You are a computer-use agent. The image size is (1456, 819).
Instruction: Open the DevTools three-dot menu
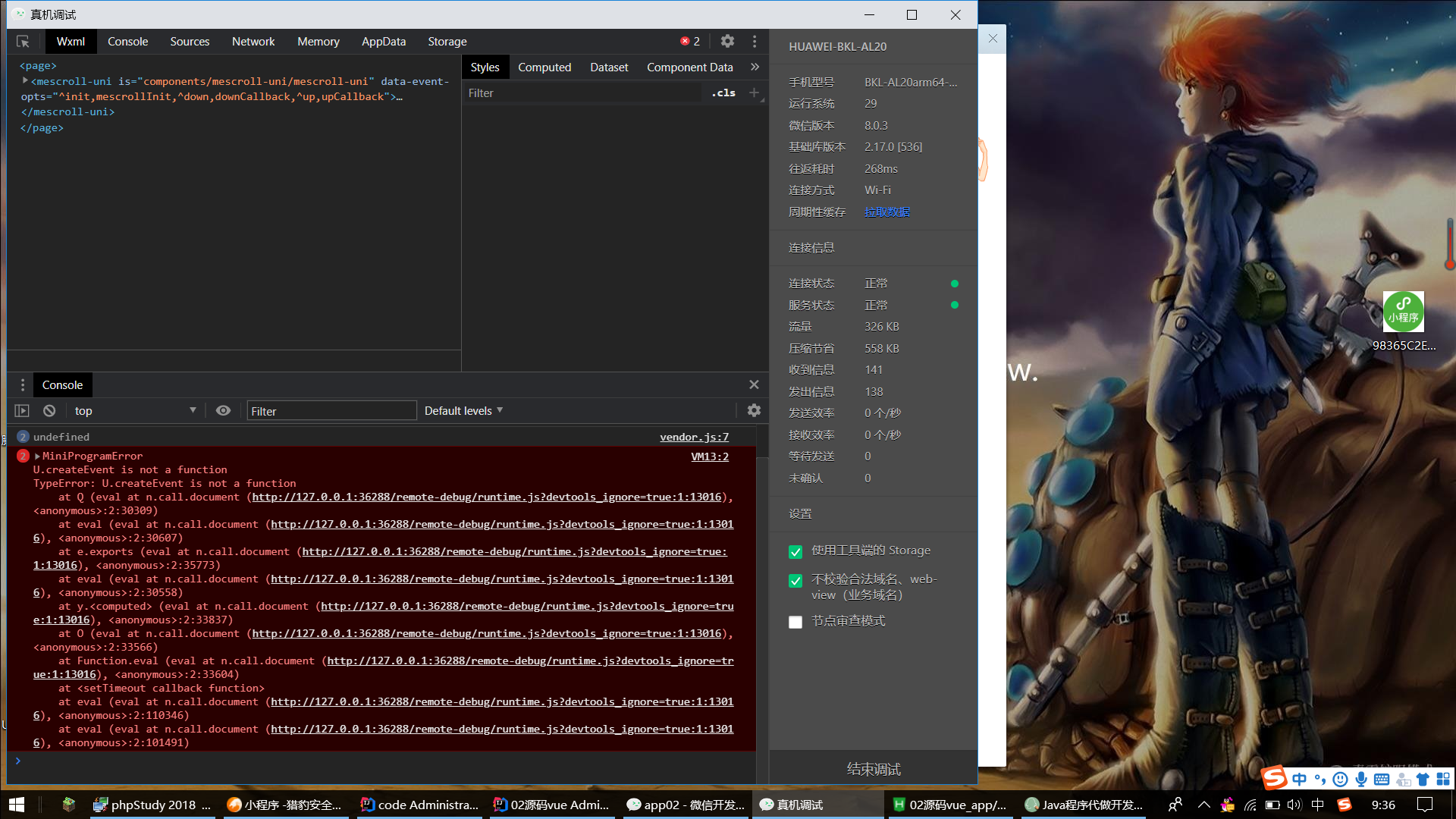point(755,42)
